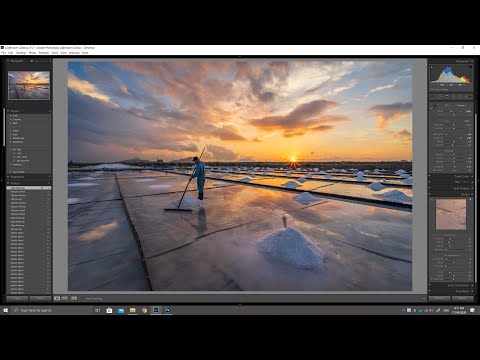The image size is (480, 360).
Task: Expand the Tone Curve panel arrow
Action: click(x=472, y=176)
